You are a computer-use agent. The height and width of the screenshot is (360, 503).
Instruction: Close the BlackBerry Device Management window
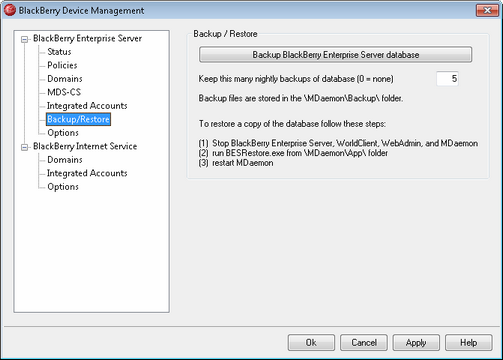pos(487,10)
